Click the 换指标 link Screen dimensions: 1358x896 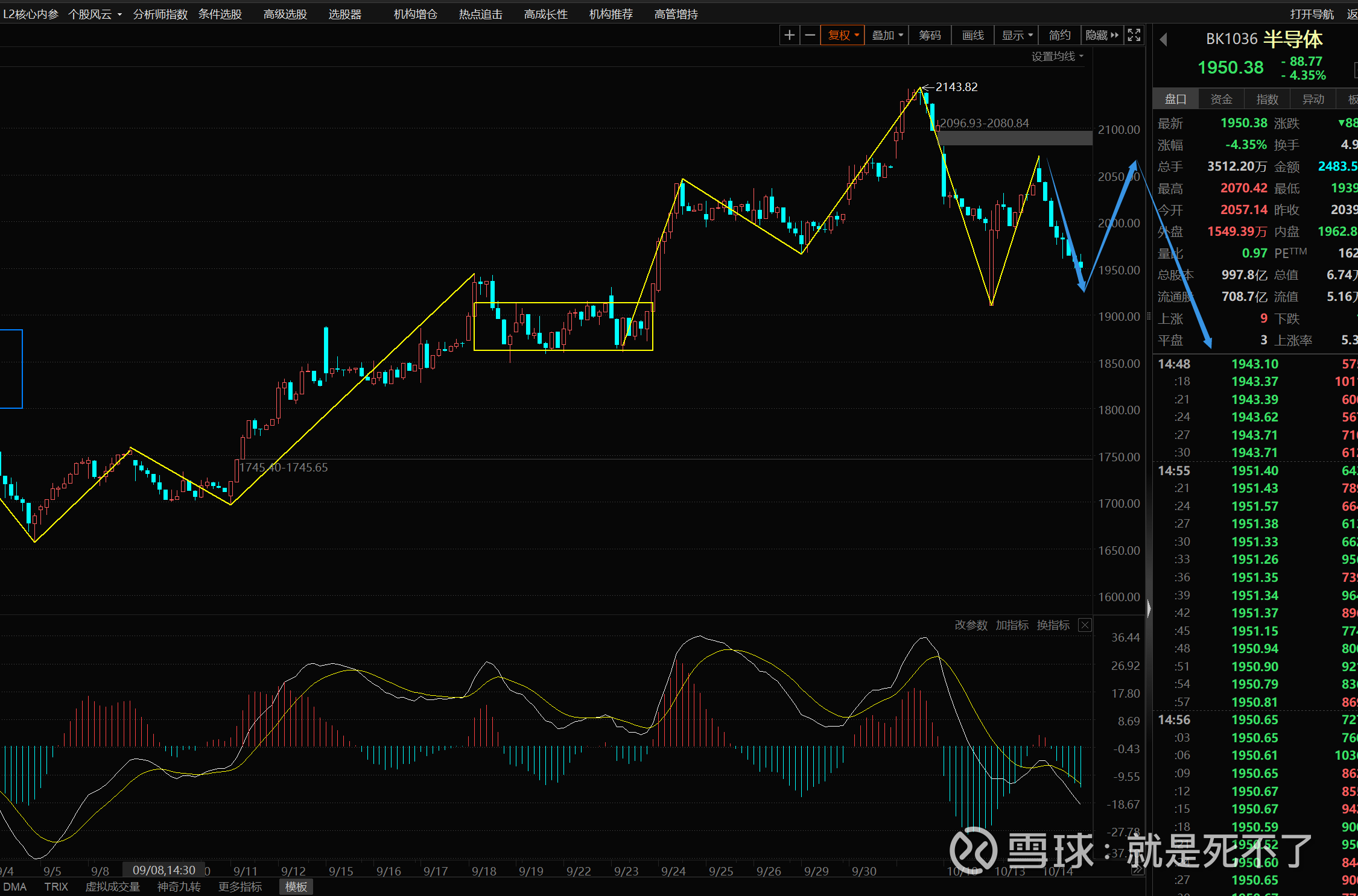1053,625
